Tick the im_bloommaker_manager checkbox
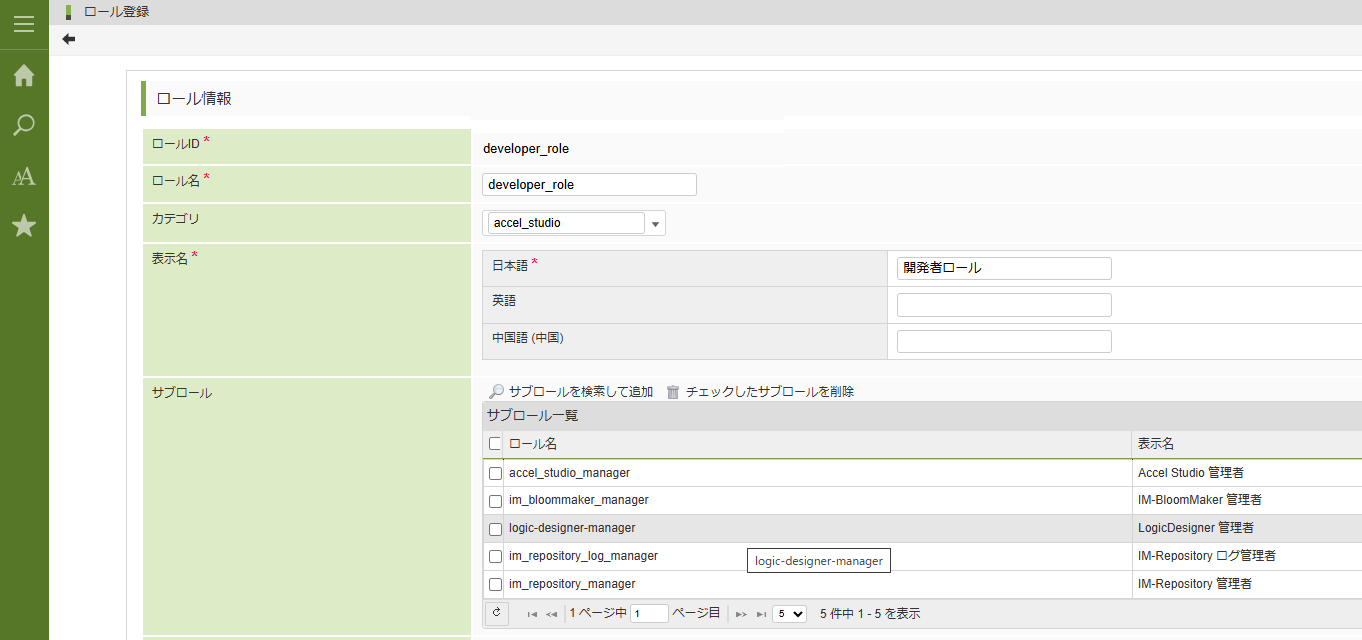The height and width of the screenshot is (640, 1362). coord(495,501)
